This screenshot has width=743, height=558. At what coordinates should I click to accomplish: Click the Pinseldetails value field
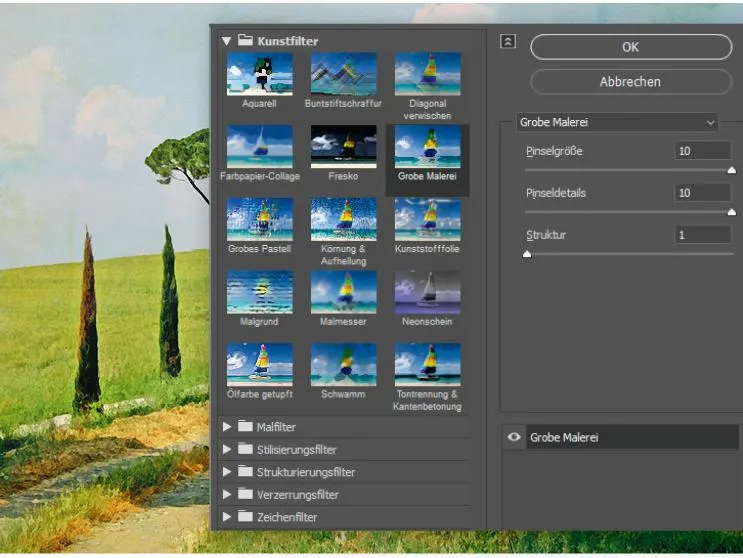[702, 193]
